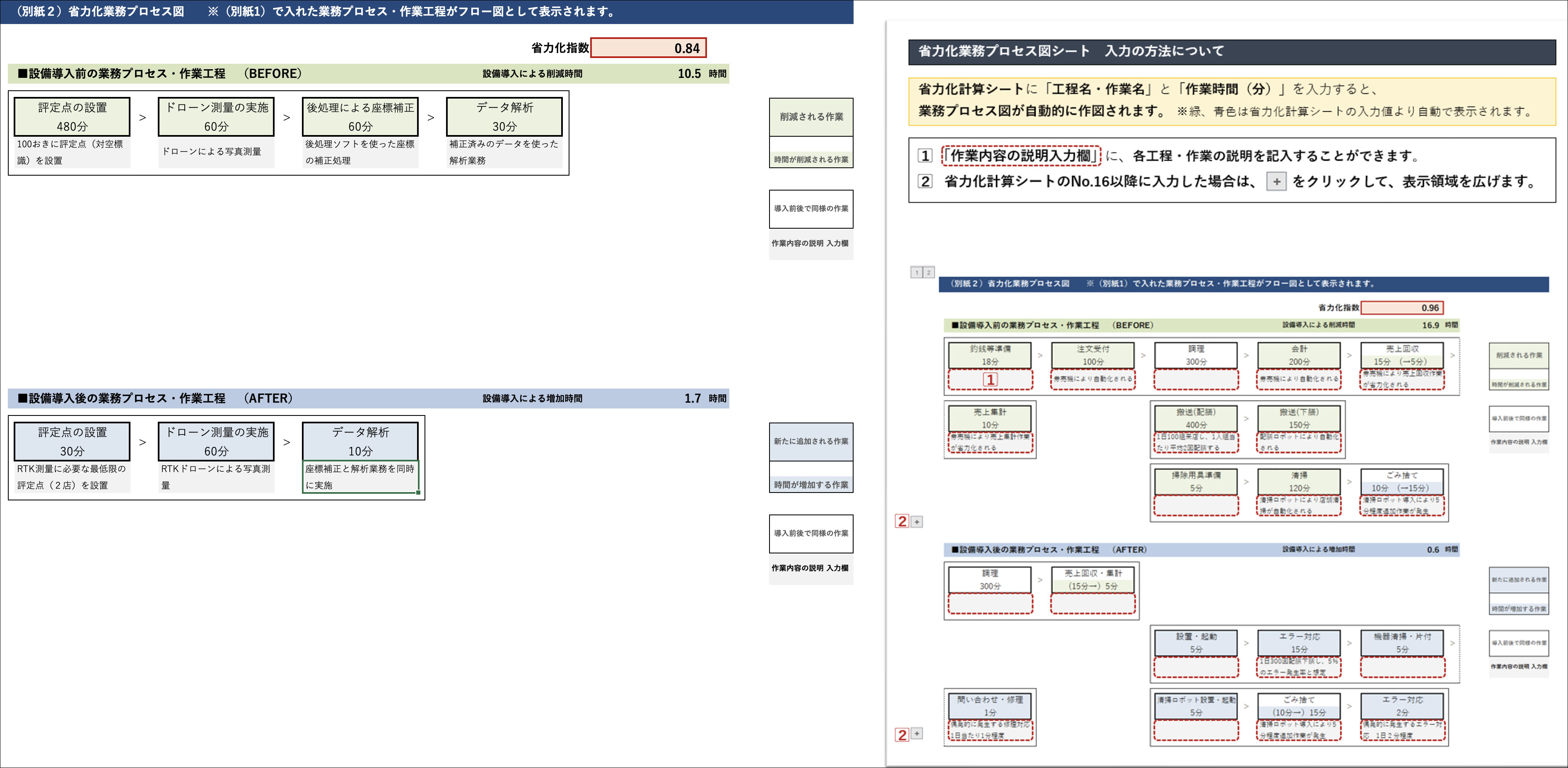This screenshot has height=768, width=1568.
Task: Click the sample AFTER box 清掃ロボット設置・起動 5分
Action: 1196,707
